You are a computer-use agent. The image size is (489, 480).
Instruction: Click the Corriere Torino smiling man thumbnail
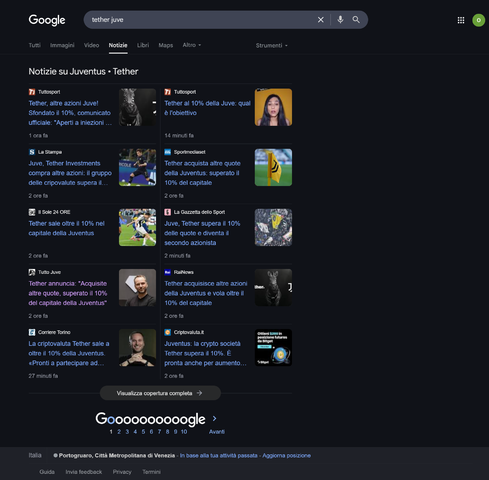tap(137, 347)
